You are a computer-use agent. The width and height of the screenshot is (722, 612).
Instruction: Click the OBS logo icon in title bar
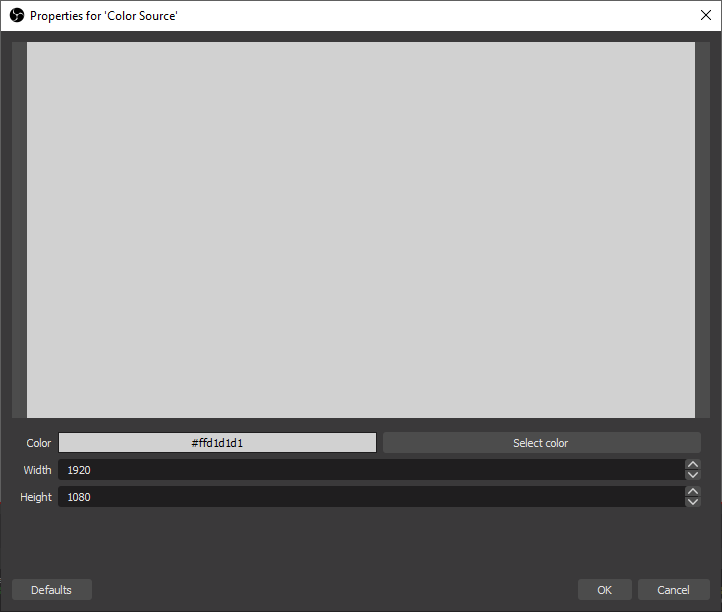click(x=17, y=16)
